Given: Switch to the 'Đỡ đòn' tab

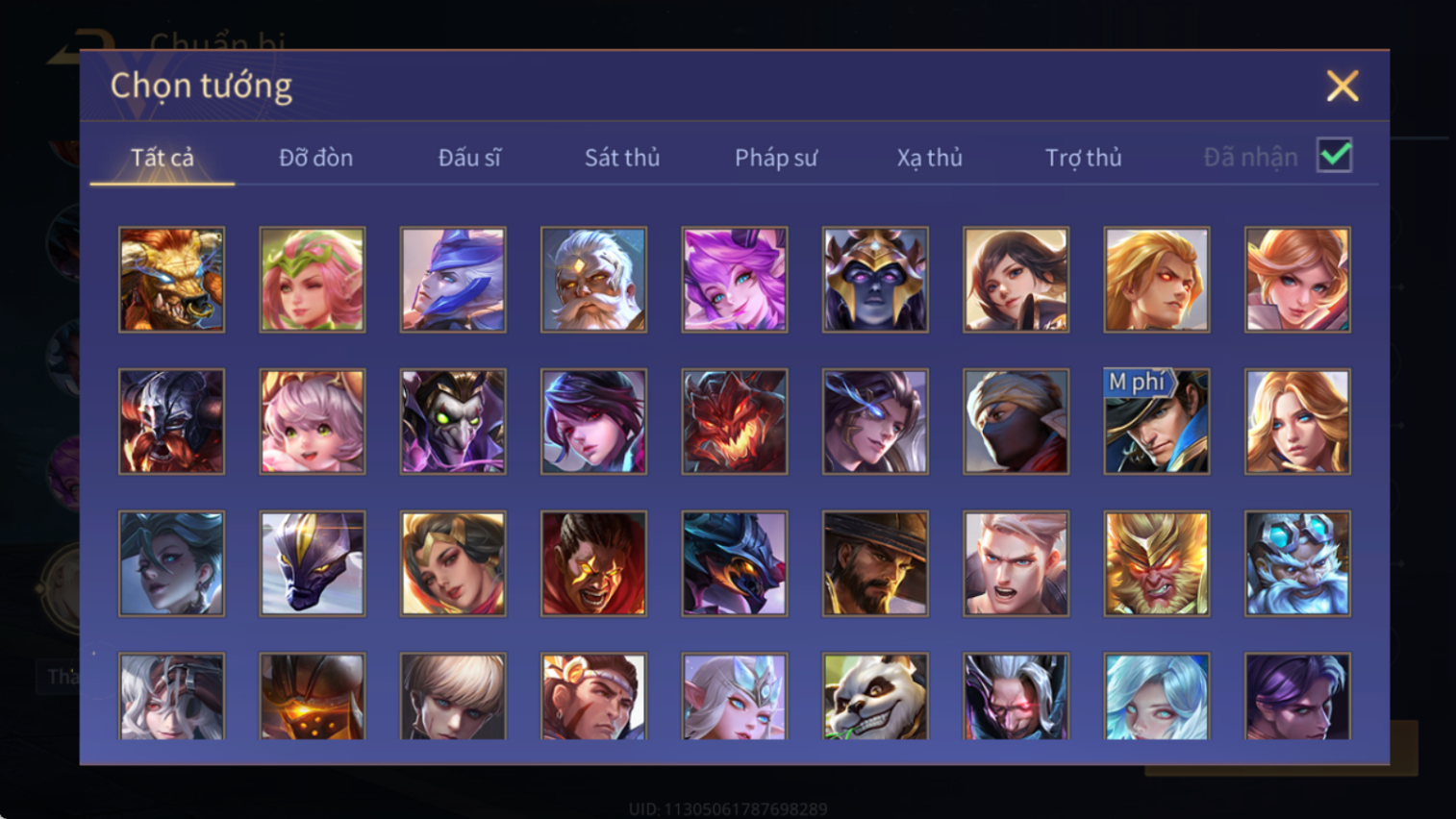Looking at the screenshot, I should [x=315, y=158].
